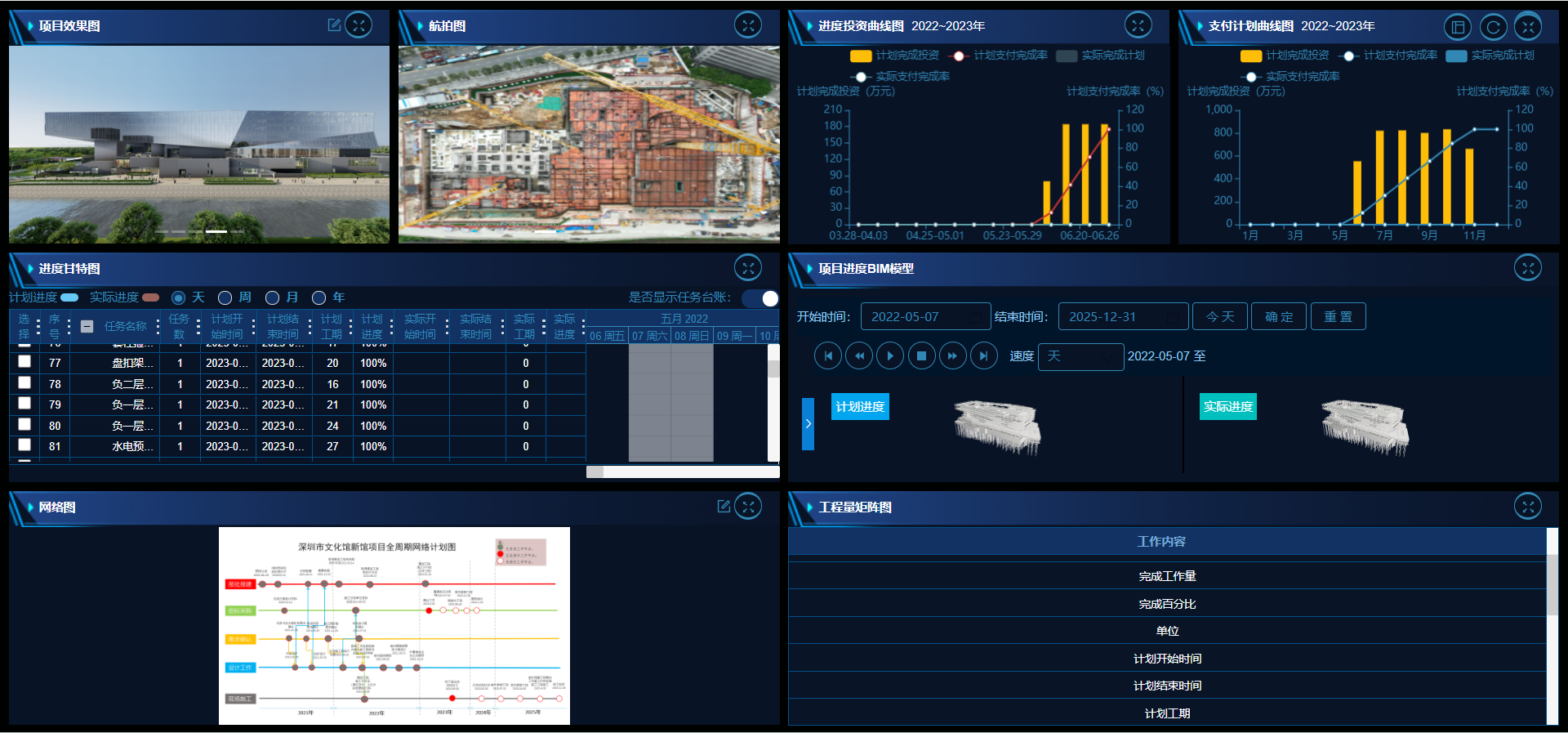Toggle the 是否显示任务台账 switch
Image resolution: width=1568 pixels, height=733 pixels.
[760, 298]
